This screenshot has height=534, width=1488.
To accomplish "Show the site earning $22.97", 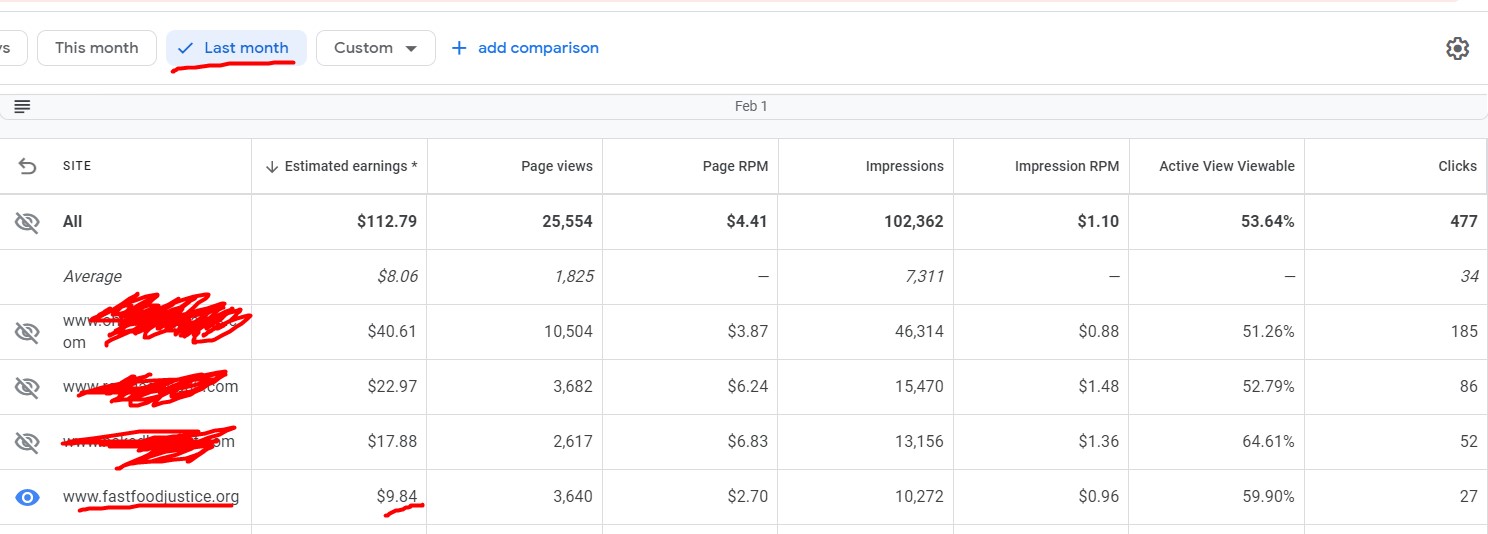I will (27, 387).
